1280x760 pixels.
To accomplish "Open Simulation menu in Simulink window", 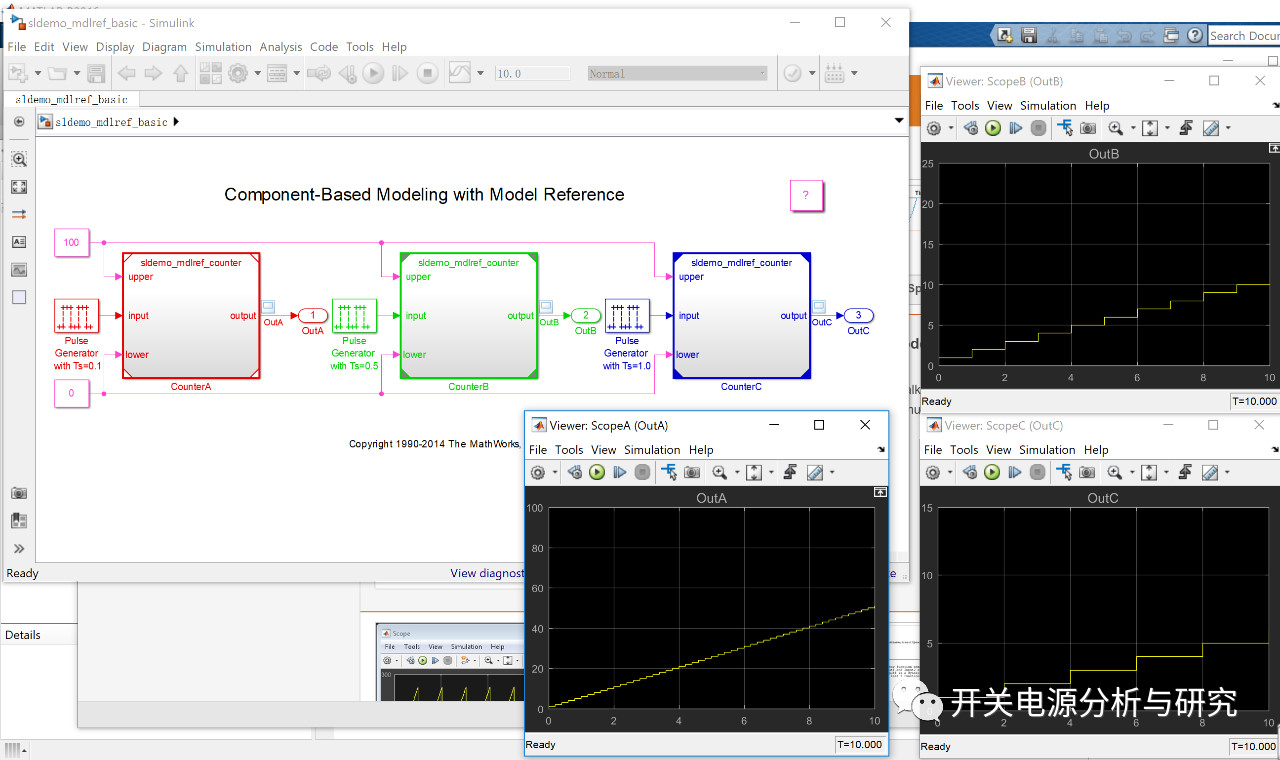I will (x=223, y=47).
